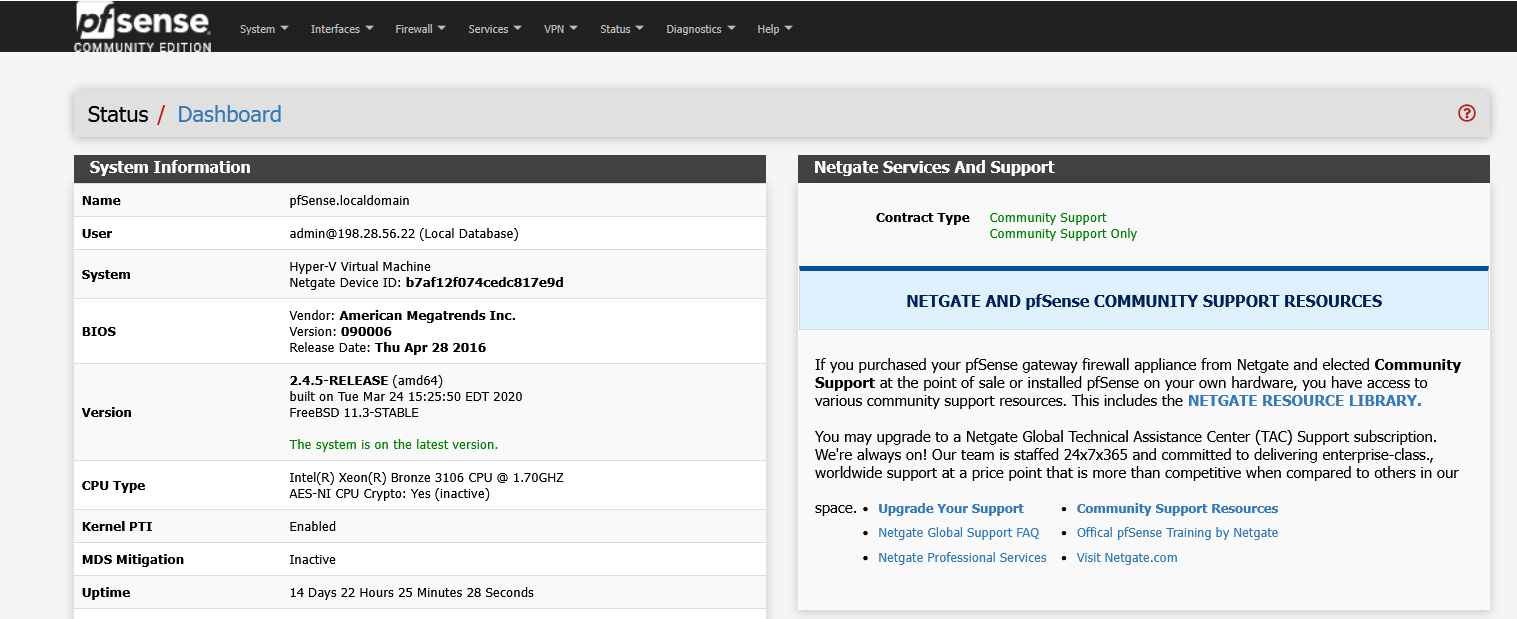Open the VPN menu

click(x=560, y=29)
